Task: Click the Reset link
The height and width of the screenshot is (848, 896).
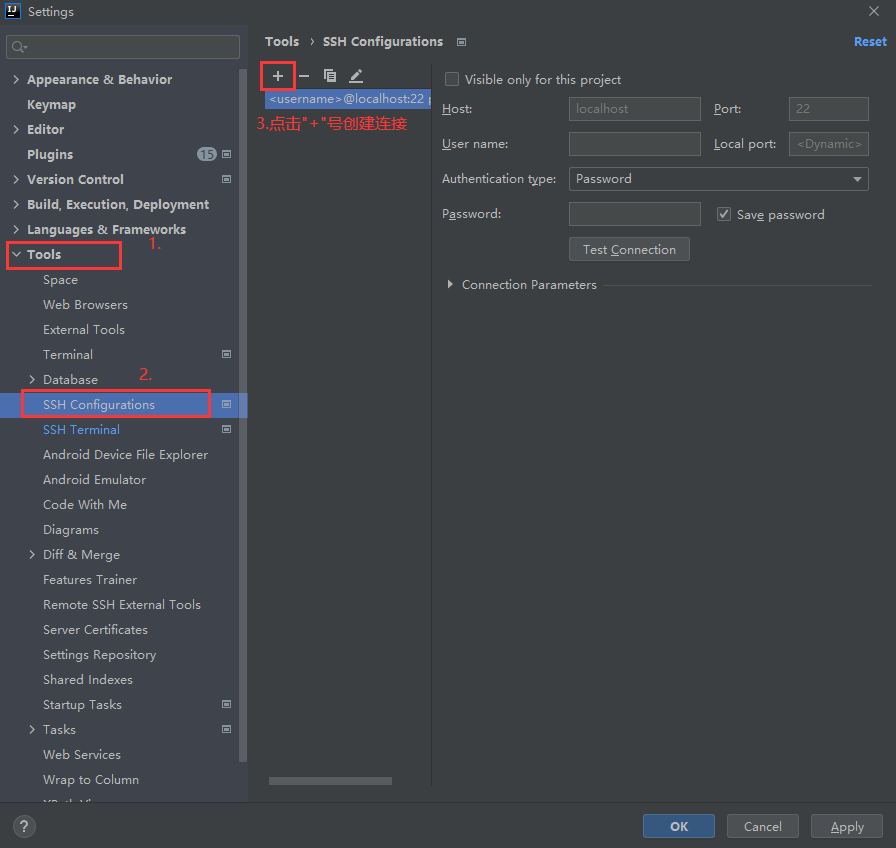Action: click(870, 42)
